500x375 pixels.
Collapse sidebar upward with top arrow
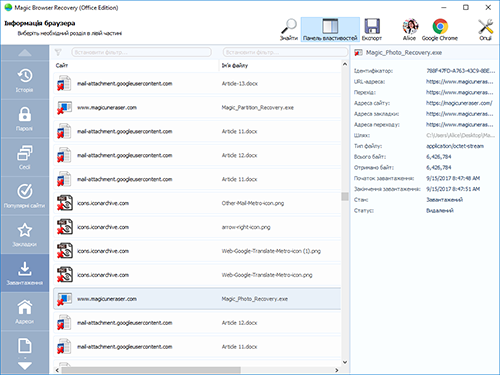pos(25,53)
